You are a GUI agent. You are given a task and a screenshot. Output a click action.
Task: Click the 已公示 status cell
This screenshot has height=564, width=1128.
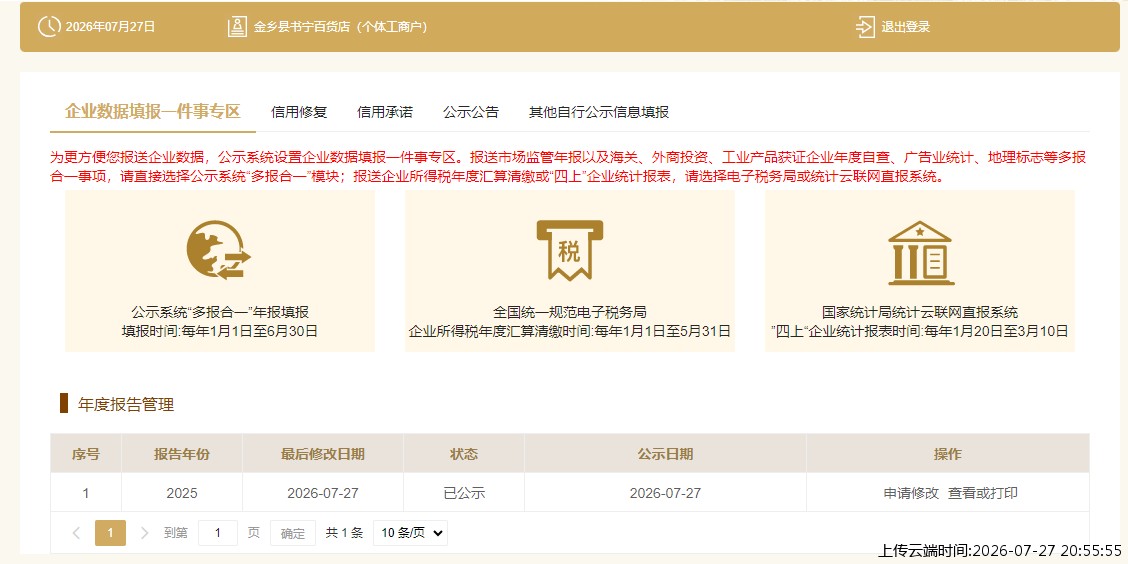(464, 494)
